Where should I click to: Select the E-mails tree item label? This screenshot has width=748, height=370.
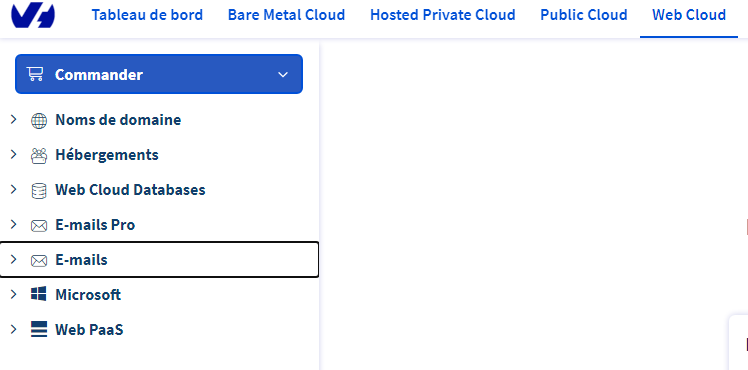[x=82, y=260]
